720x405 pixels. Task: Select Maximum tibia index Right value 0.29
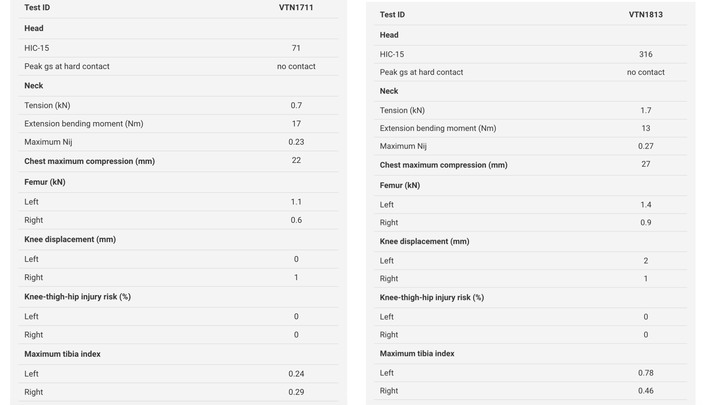tap(296, 392)
